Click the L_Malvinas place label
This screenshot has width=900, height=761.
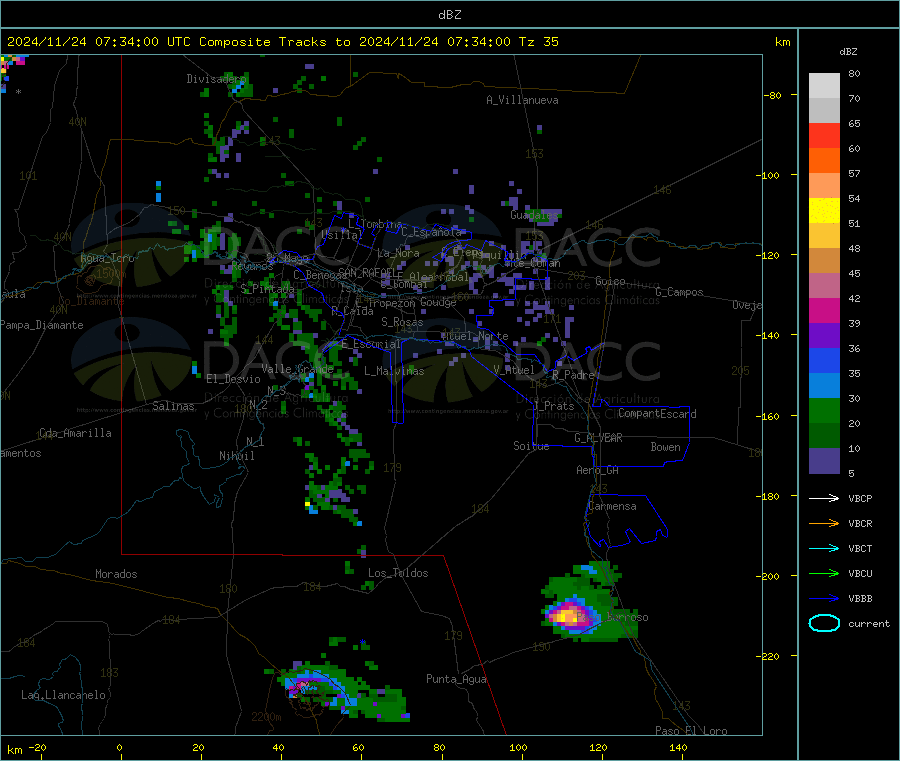pyautogui.click(x=394, y=371)
